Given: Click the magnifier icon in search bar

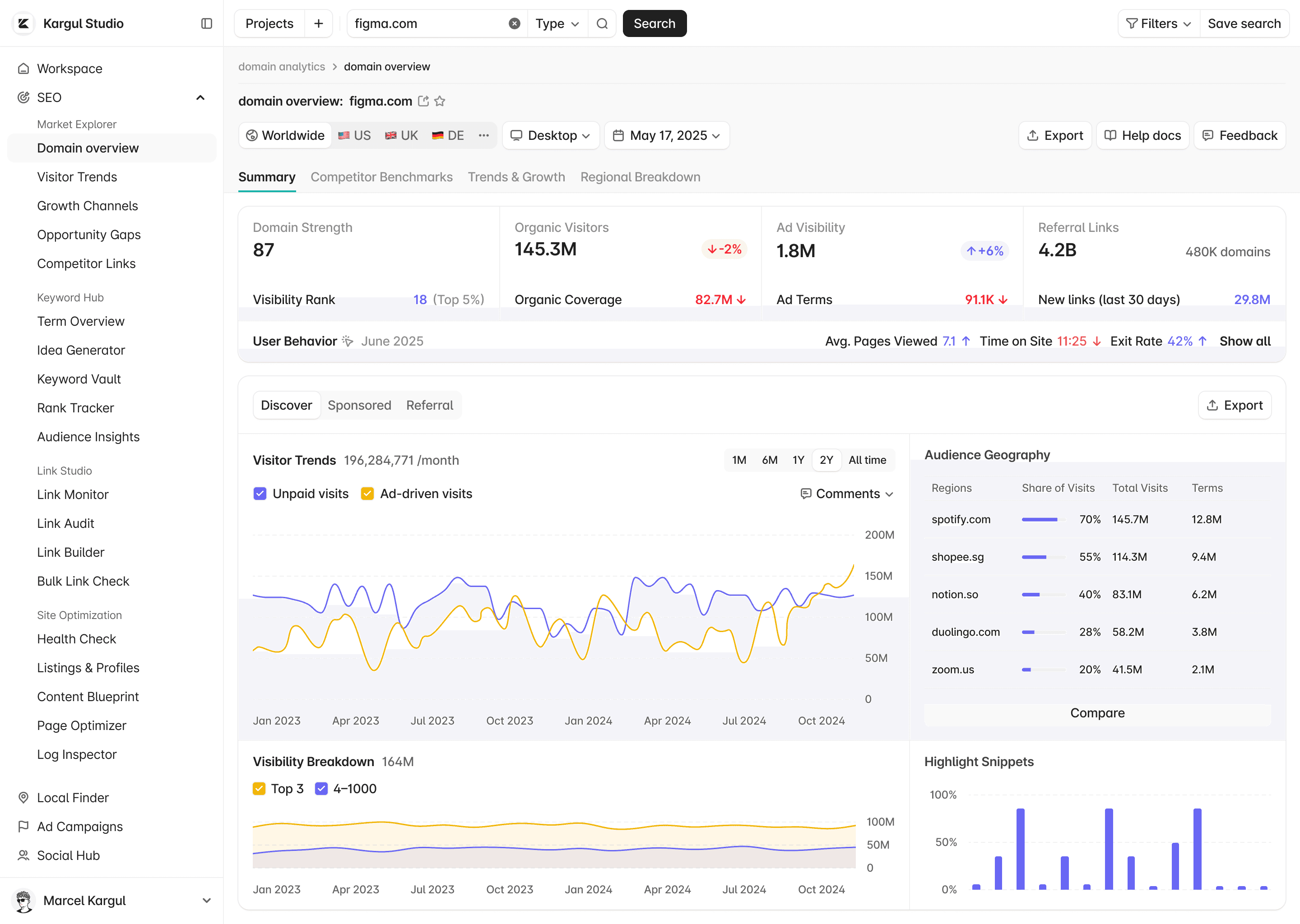Looking at the screenshot, I should tap(602, 23).
